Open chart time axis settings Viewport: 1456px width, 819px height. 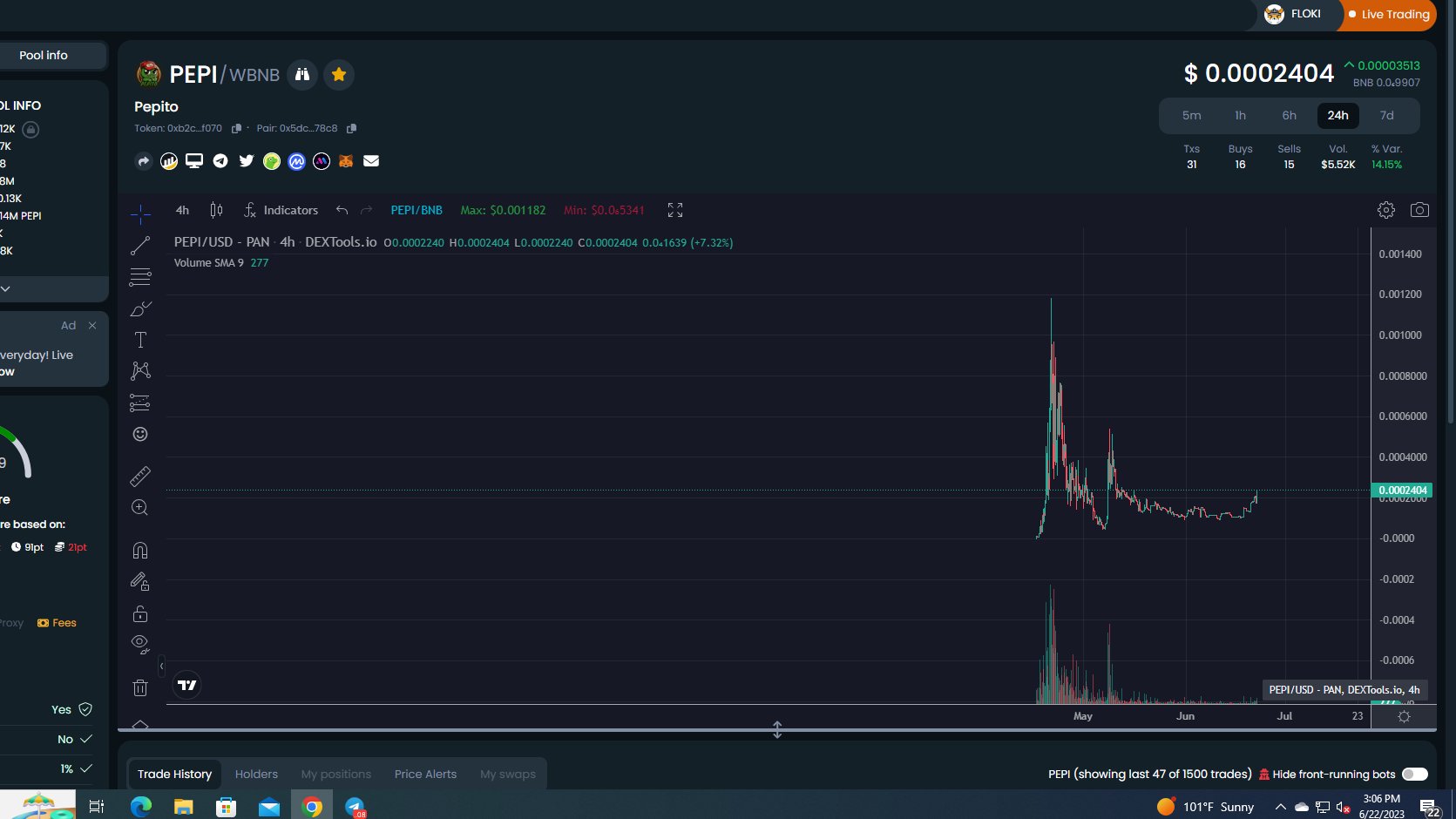[1404, 716]
